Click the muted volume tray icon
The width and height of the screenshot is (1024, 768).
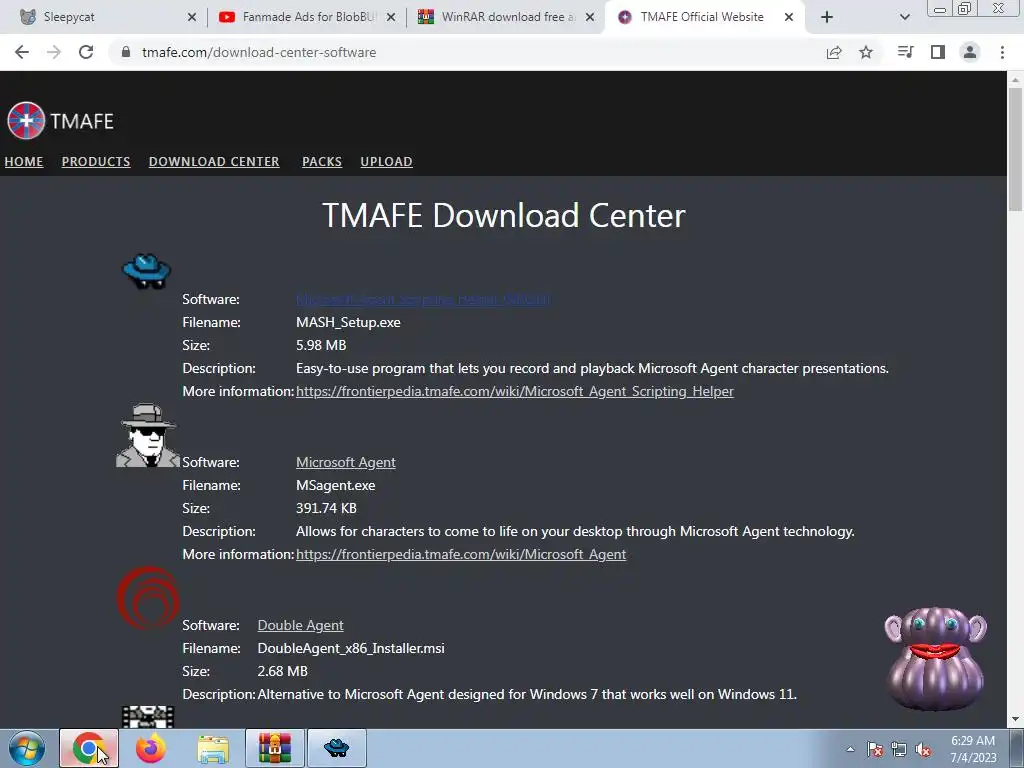tap(923, 750)
